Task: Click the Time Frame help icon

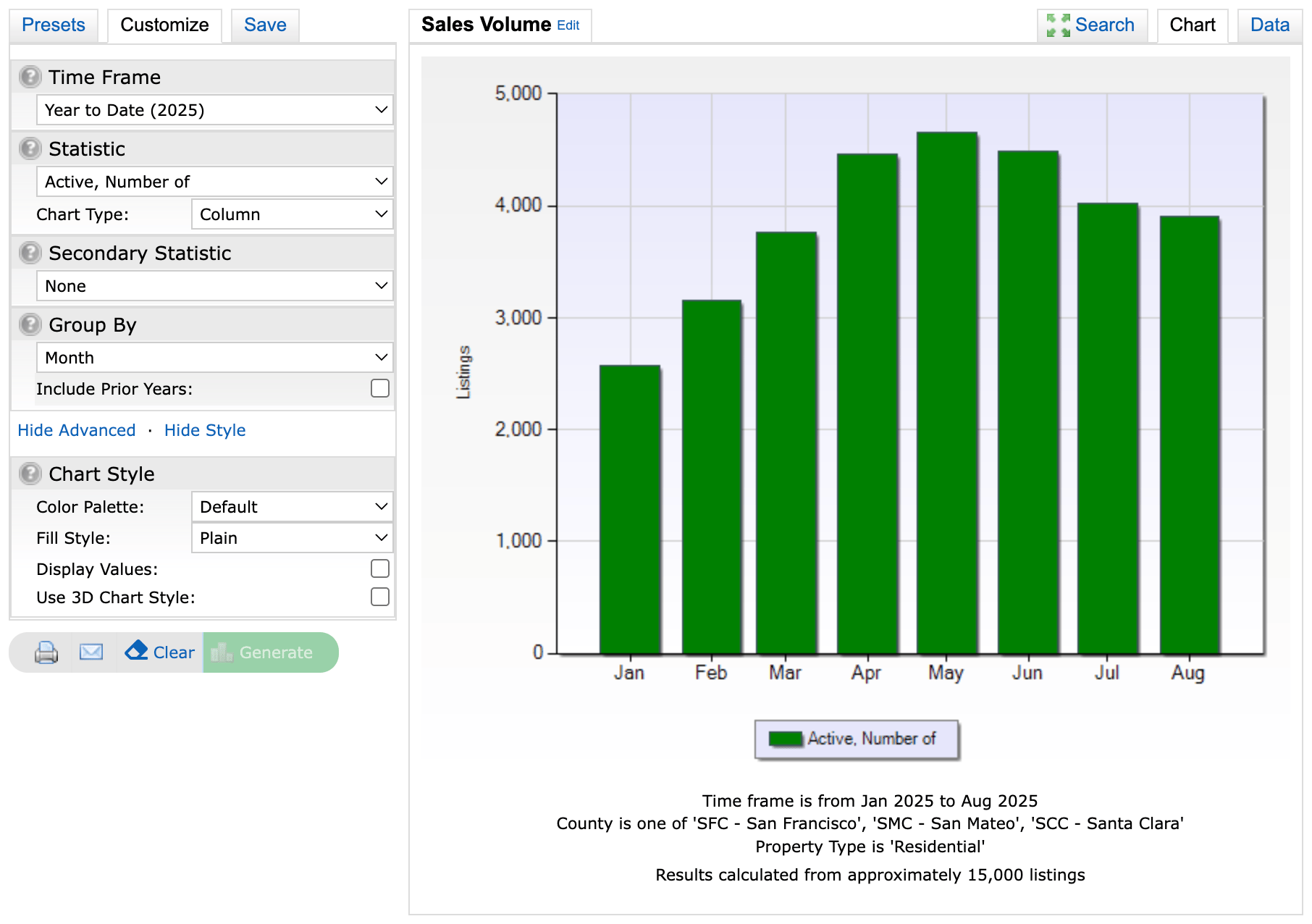Action: (30, 77)
